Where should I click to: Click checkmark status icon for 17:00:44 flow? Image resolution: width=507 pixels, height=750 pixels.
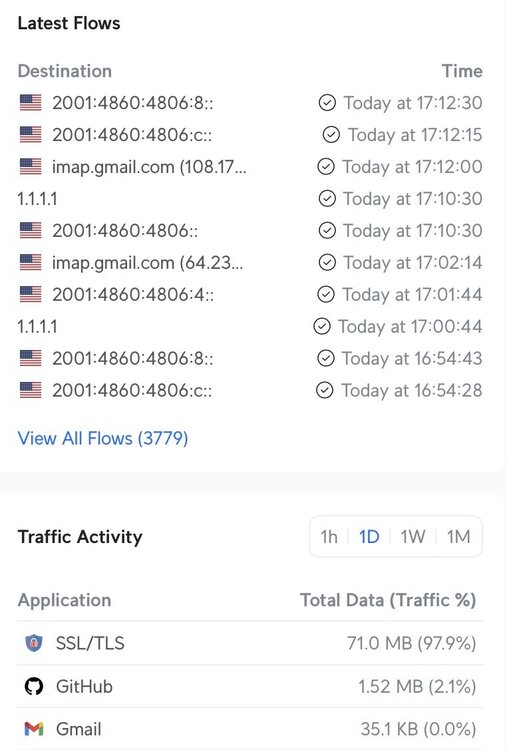click(x=321, y=327)
